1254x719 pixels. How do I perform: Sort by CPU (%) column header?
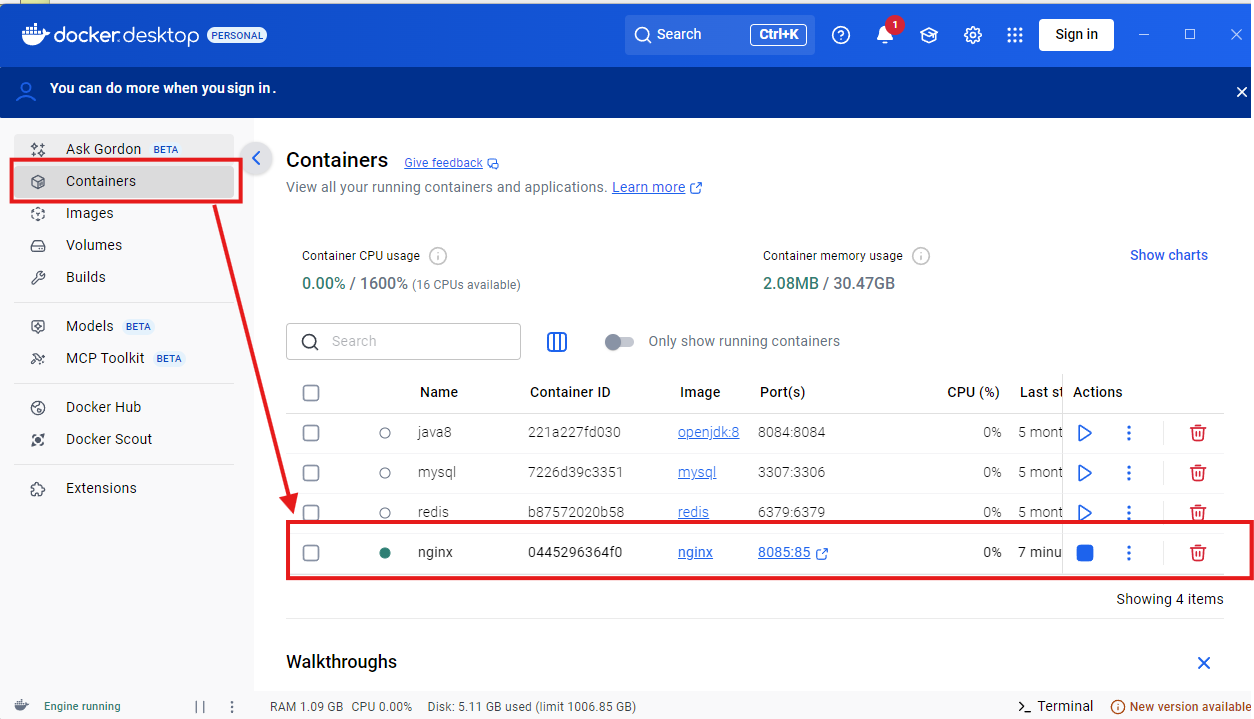pos(973,392)
